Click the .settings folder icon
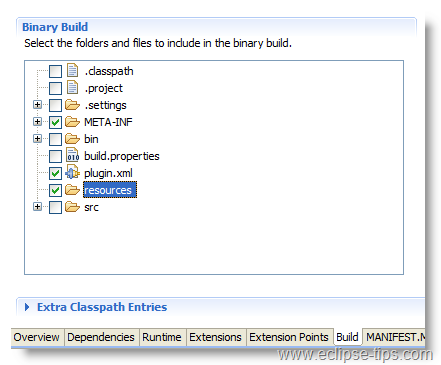 (72, 105)
